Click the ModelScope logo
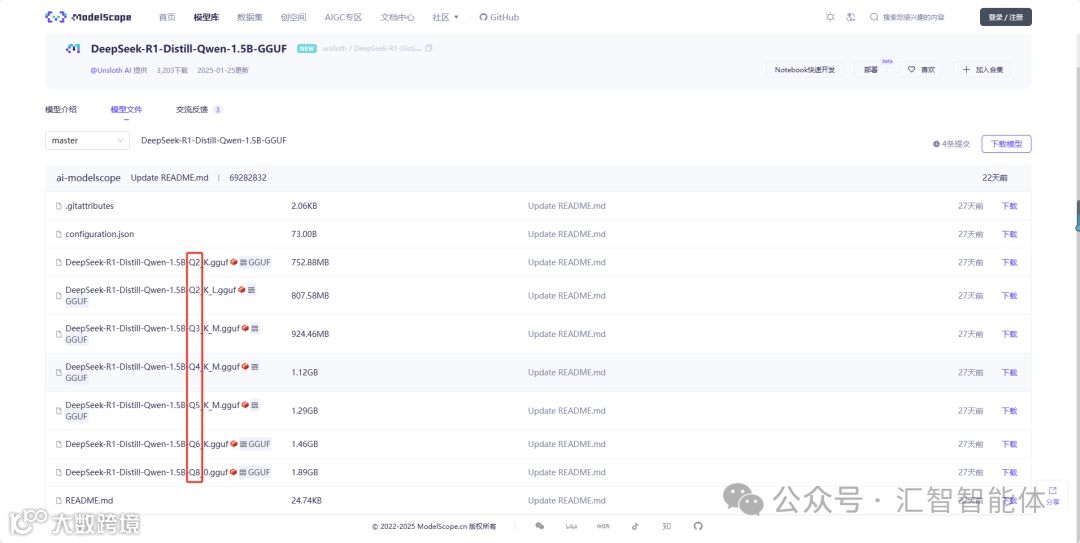This screenshot has width=1080, height=543. click(88, 17)
